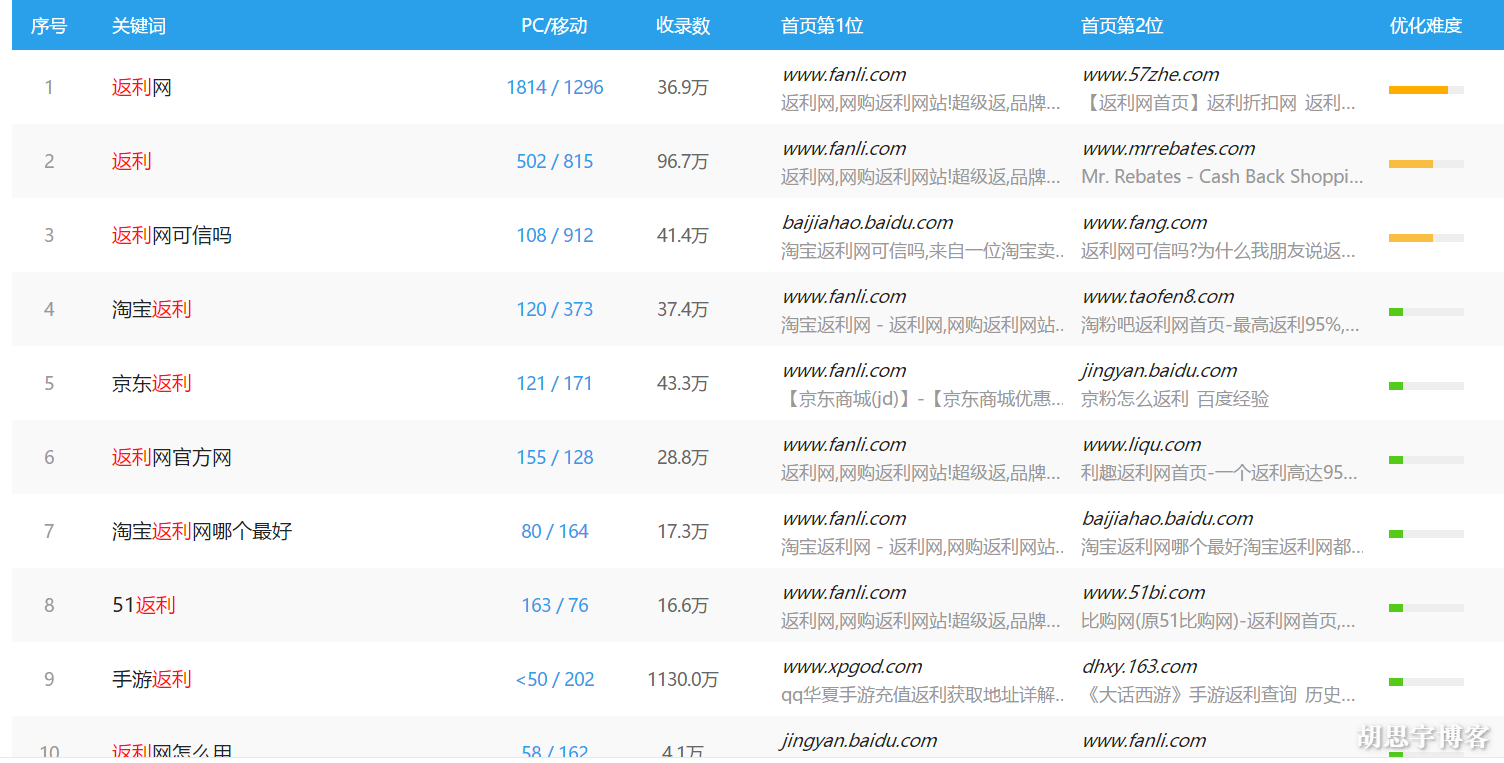Click the 502 / 815 index value
The height and width of the screenshot is (763, 1504).
click(x=555, y=162)
